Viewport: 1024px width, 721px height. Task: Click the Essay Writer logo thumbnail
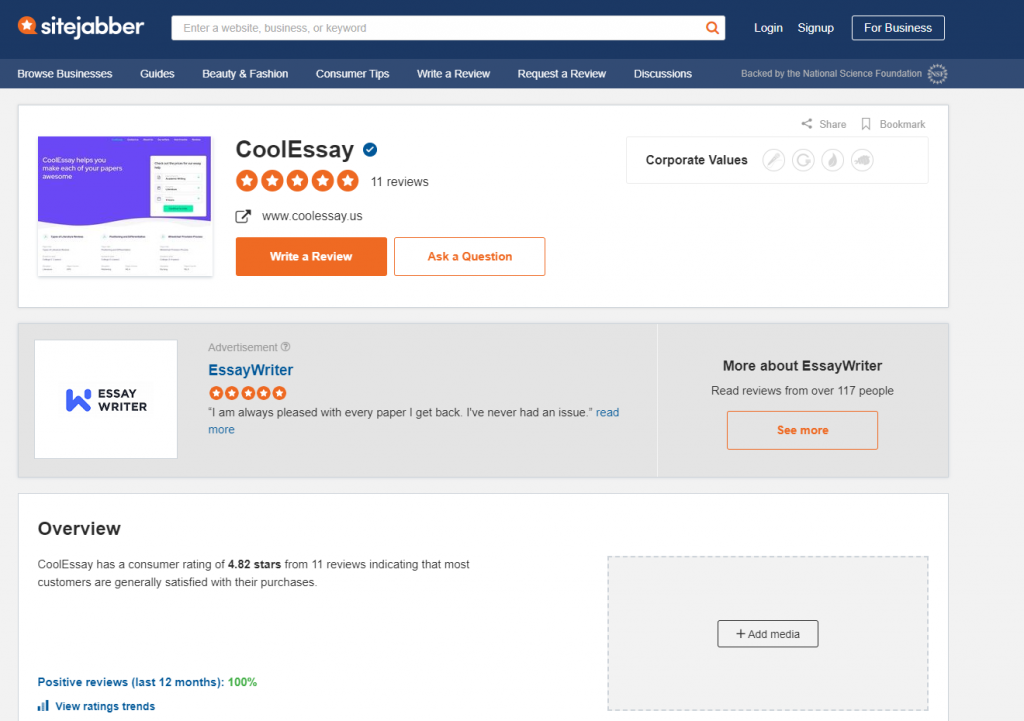pyautogui.click(x=106, y=399)
